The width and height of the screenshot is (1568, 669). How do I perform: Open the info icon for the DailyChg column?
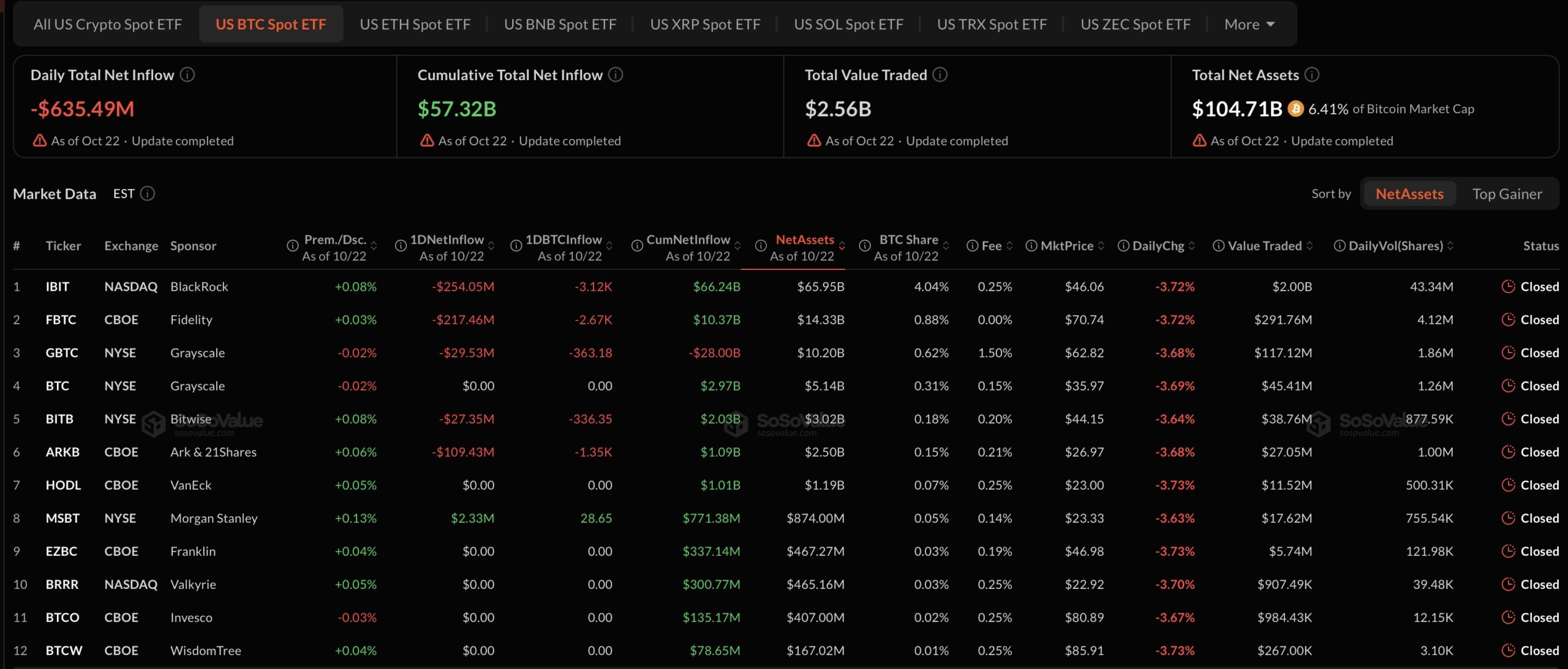[1123, 245]
